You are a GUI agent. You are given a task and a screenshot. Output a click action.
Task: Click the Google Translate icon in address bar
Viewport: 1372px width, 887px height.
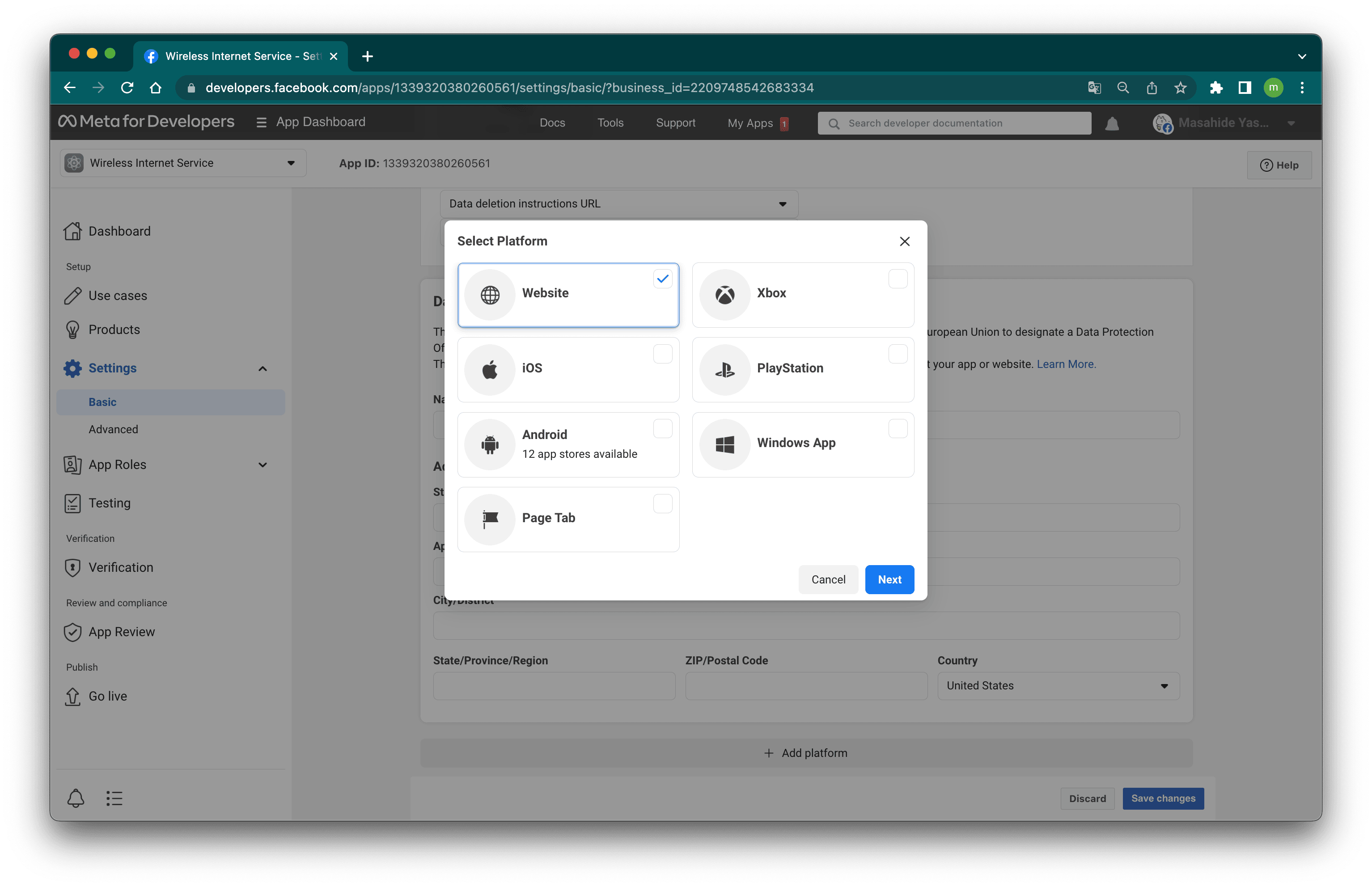coord(1094,88)
